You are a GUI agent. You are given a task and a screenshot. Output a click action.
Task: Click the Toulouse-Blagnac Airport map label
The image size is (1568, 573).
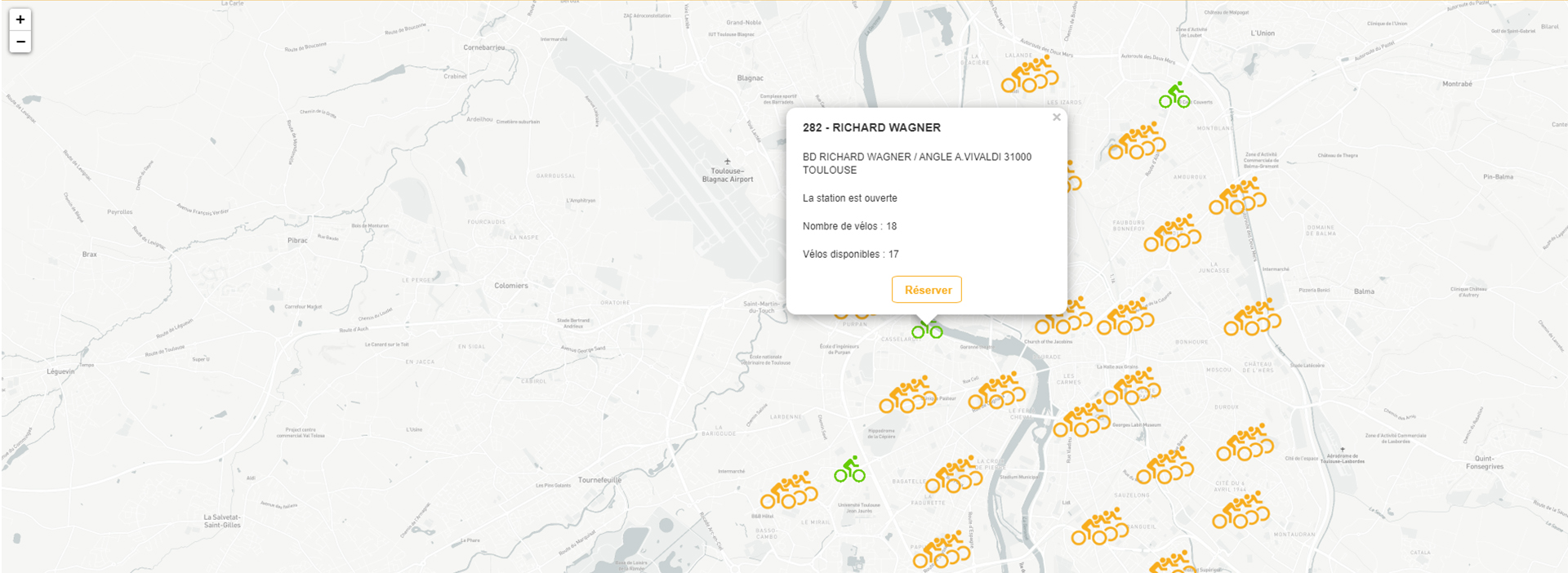[x=728, y=175]
